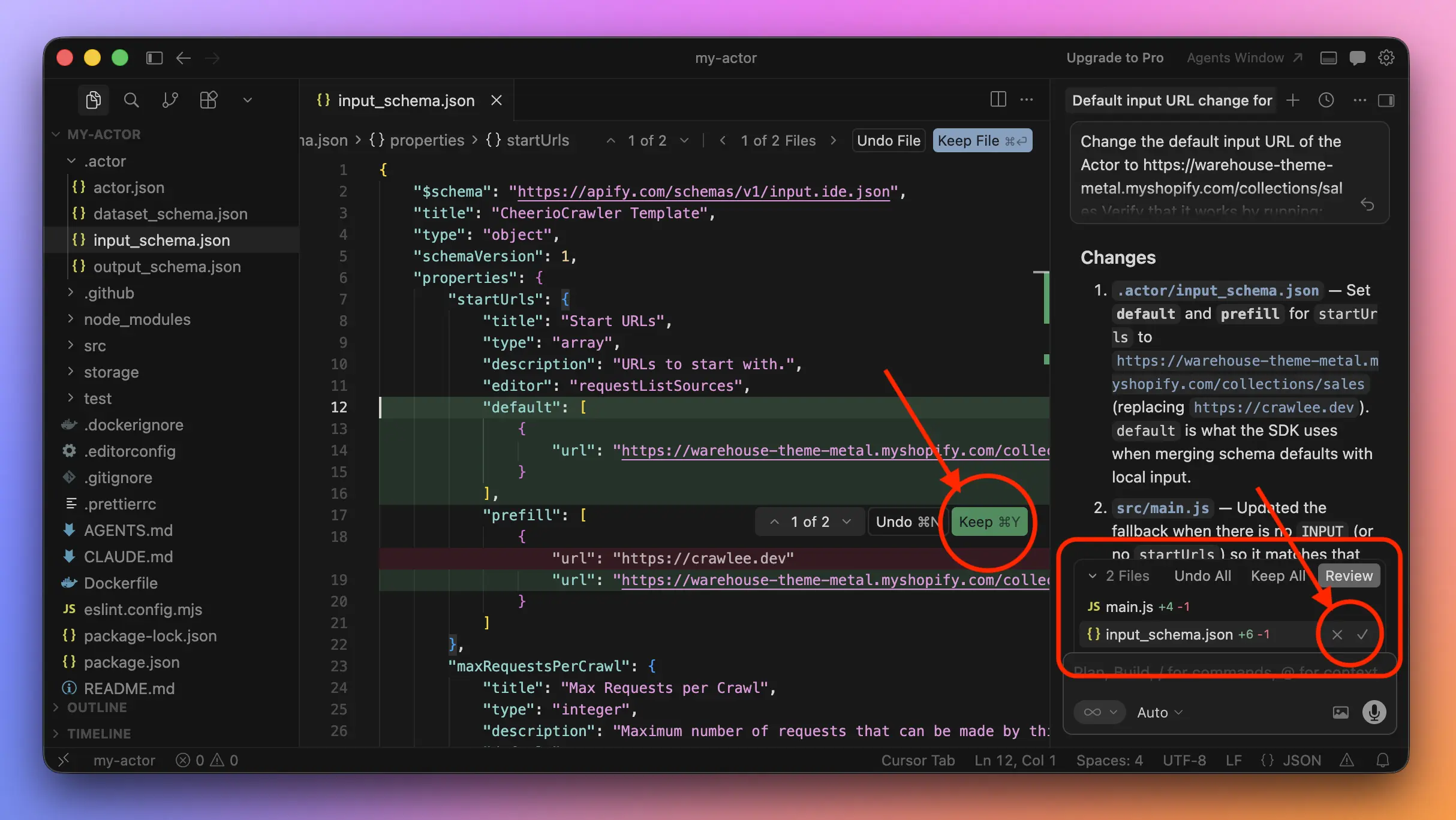Viewport: 1456px width, 820px height.
Task: Collapse the .actor folder
Action: (105, 161)
